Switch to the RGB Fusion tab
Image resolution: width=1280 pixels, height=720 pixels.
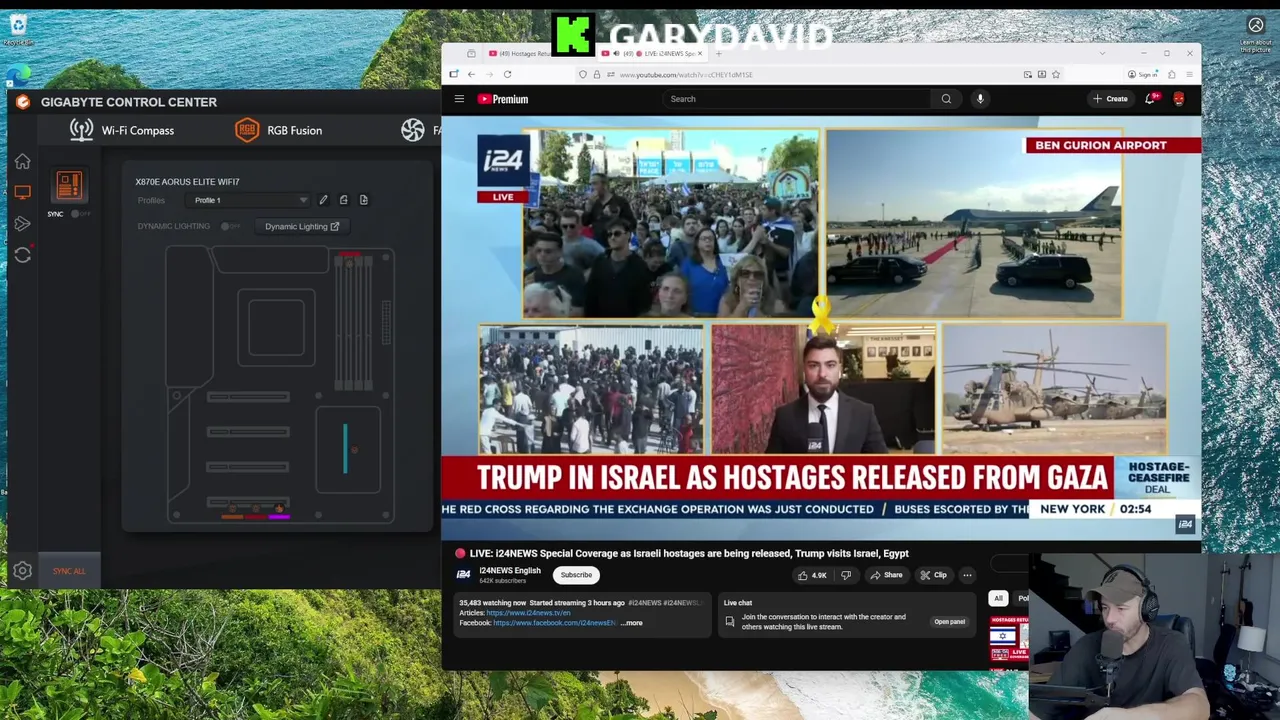(x=278, y=130)
